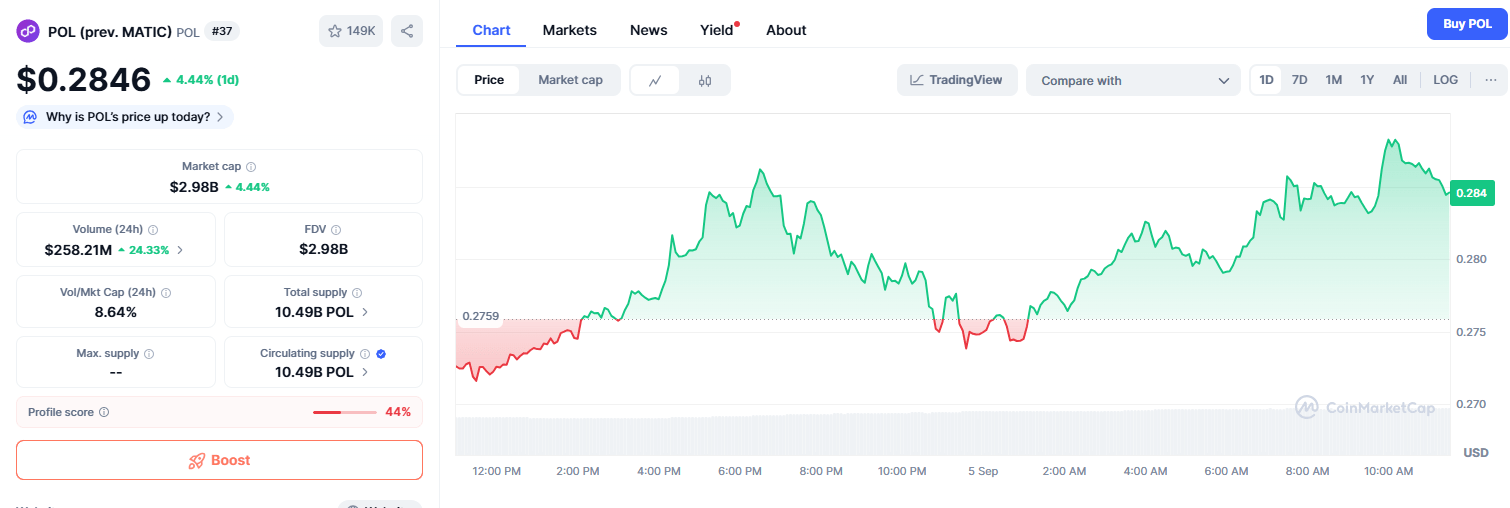Screen dimensions: 1510x508
Task: Open Why is POL's price up today link
Action: pos(125,117)
